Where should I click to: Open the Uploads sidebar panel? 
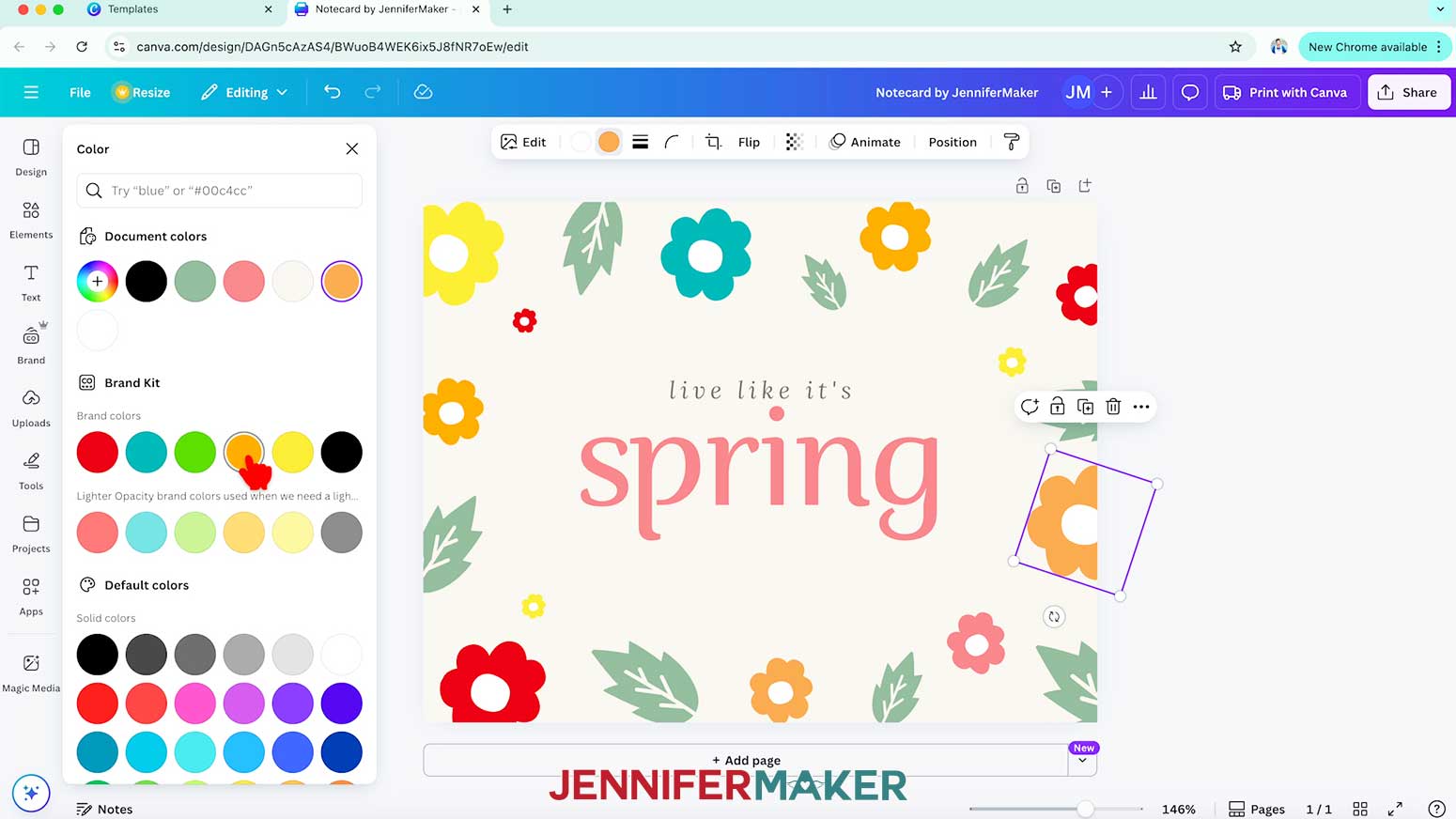click(x=31, y=409)
